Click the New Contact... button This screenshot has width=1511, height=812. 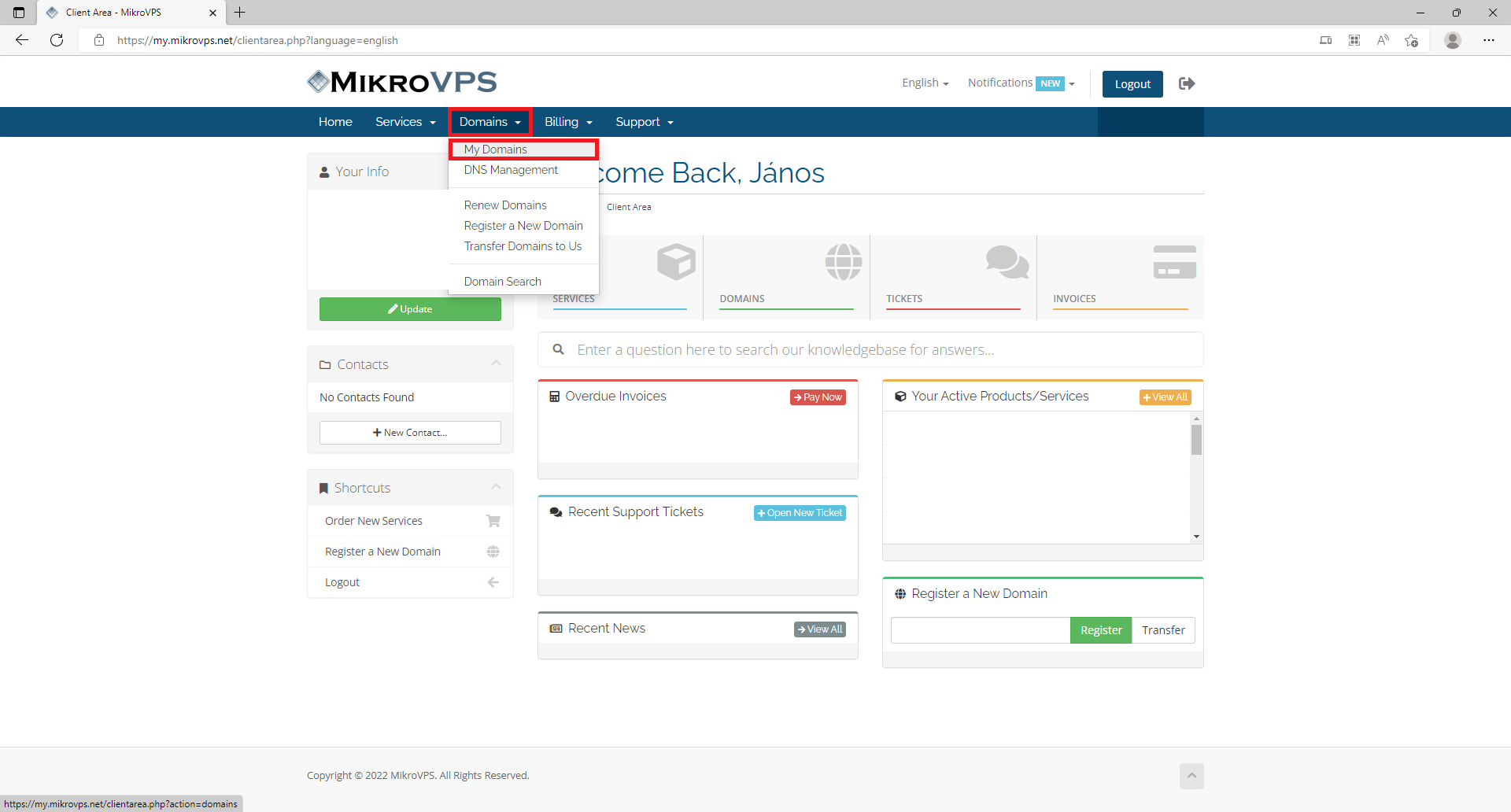tap(410, 433)
